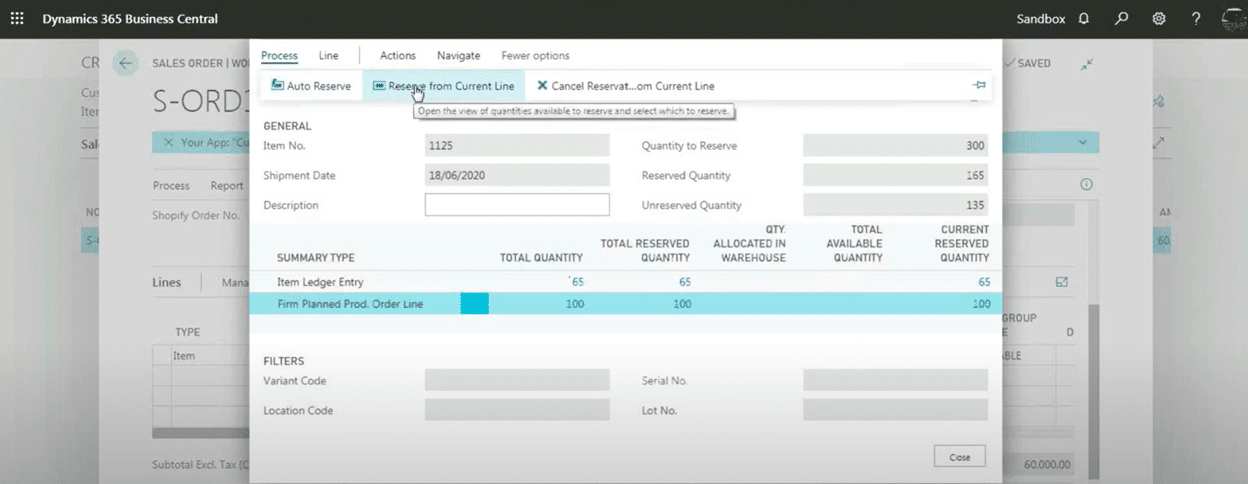Click the Reserved Quantity field 165
This screenshot has height=484, width=1248.
(x=895, y=175)
